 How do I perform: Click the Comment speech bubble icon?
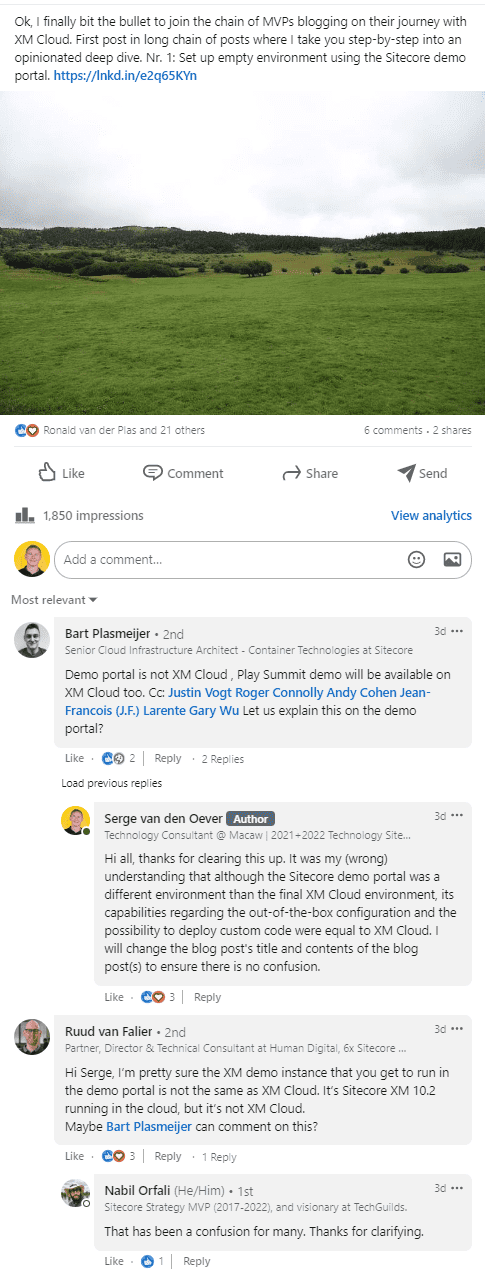click(x=153, y=473)
